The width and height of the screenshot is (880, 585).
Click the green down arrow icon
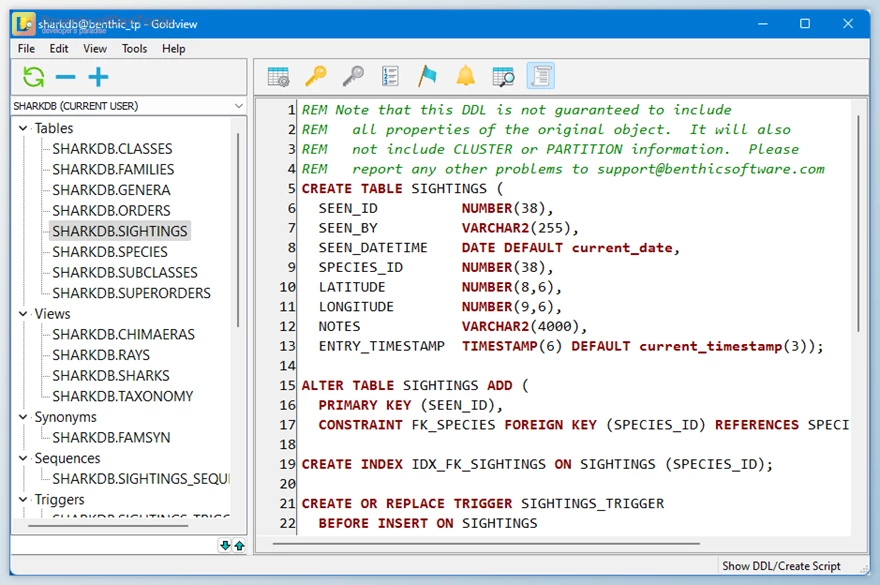(225, 545)
